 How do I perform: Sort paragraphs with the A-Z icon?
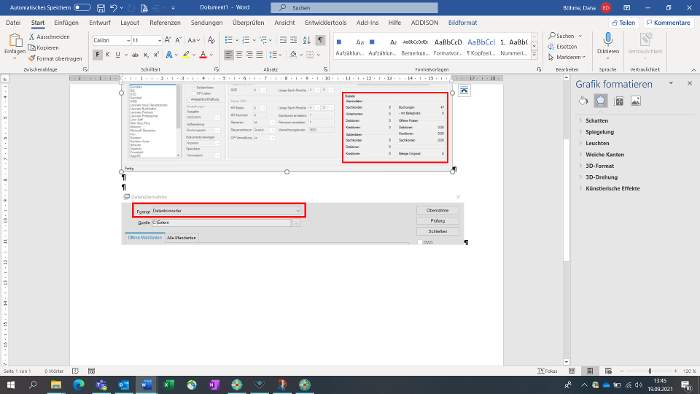point(307,40)
